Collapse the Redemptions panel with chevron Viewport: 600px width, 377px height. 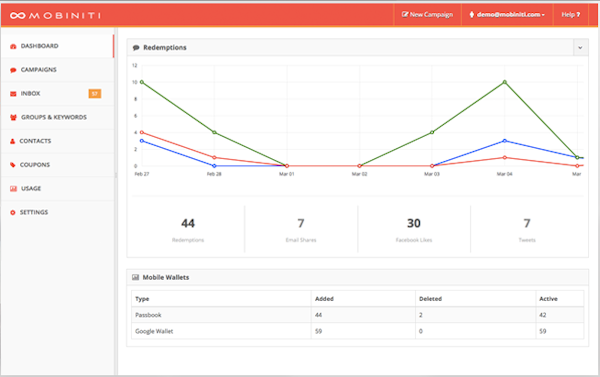pyautogui.click(x=580, y=47)
